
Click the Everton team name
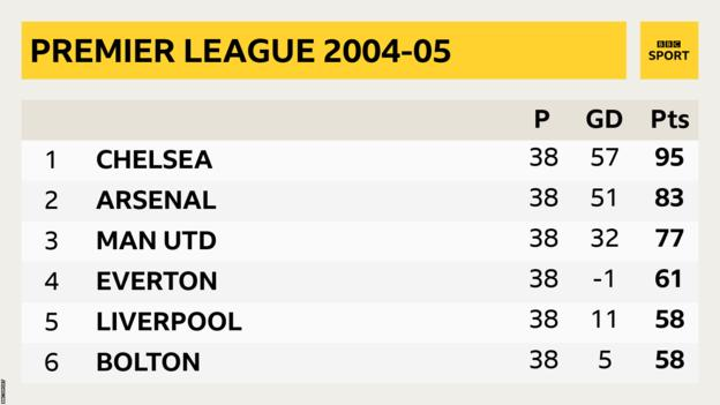(157, 281)
